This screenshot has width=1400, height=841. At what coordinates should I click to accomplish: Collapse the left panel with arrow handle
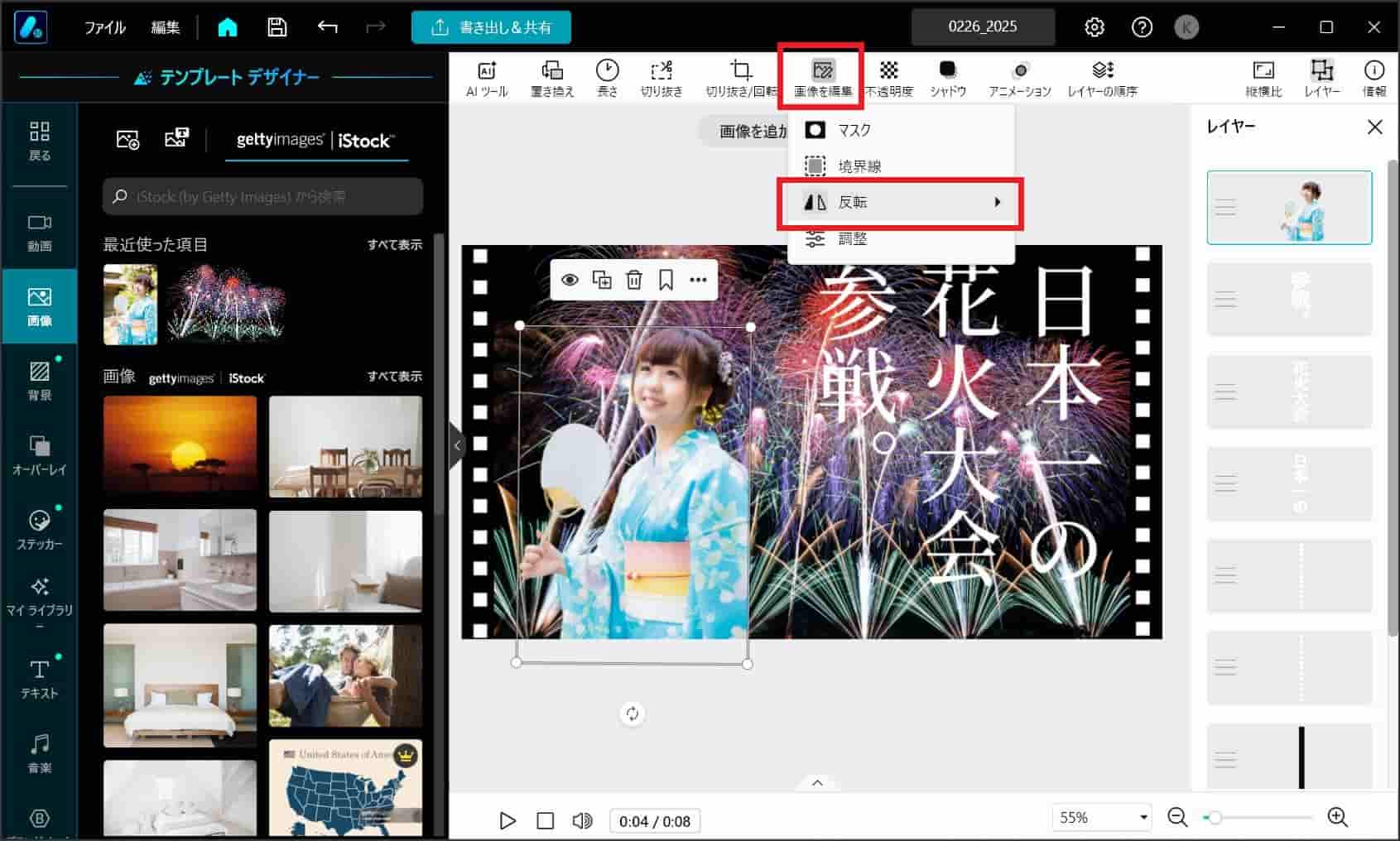tap(457, 445)
